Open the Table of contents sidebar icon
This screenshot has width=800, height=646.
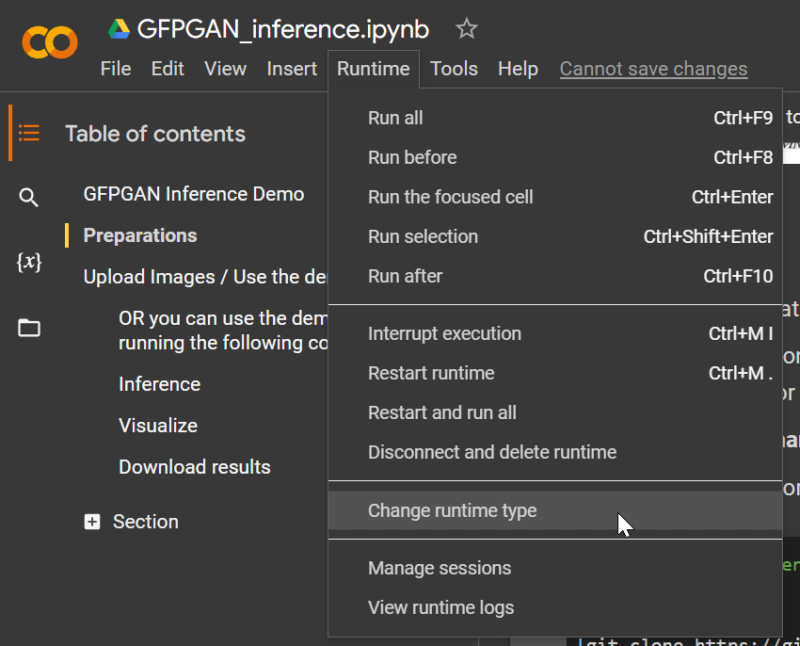(29, 133)
